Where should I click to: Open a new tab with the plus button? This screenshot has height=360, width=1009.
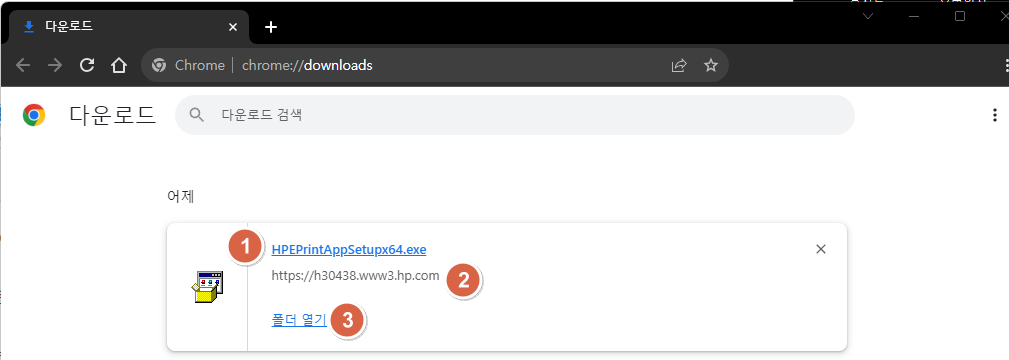pyautogui.click(x=271, y=27)
